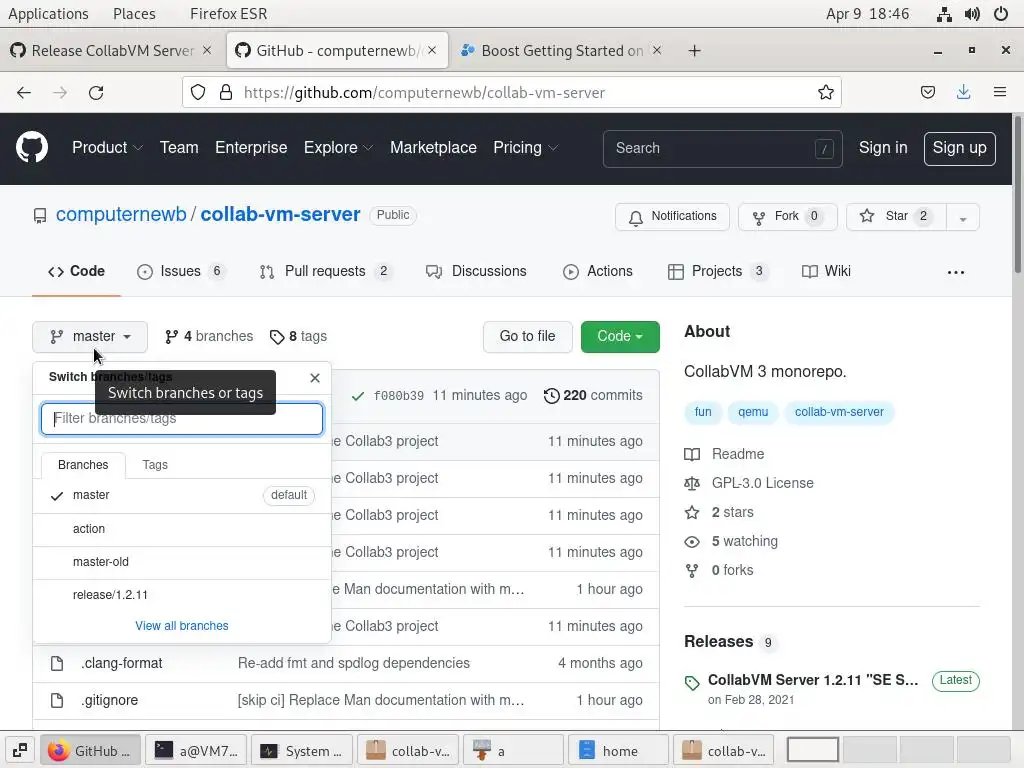Screen dimensions: 1024x768
Task: Expand the master branch dropdown button
Action: click(x=90, y=336)
